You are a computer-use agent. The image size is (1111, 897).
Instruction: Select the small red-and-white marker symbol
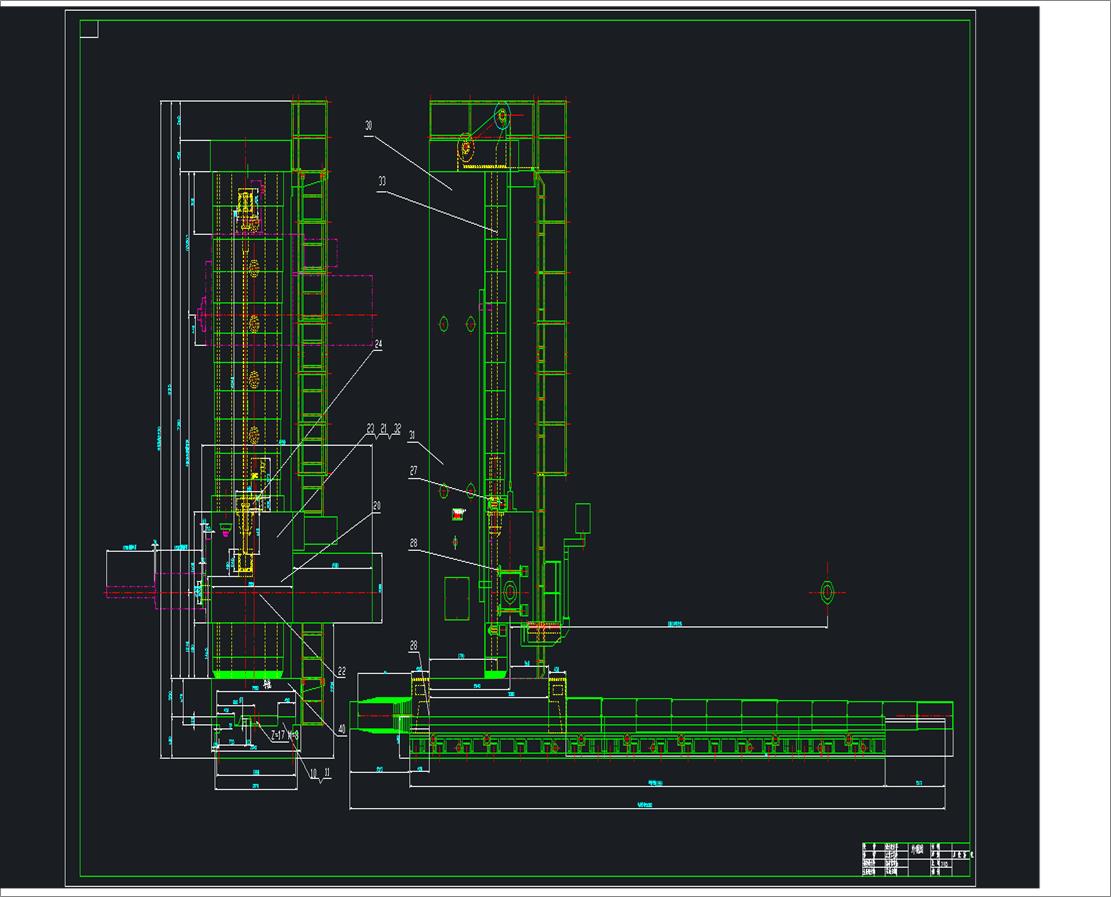(x=459, y=514)
